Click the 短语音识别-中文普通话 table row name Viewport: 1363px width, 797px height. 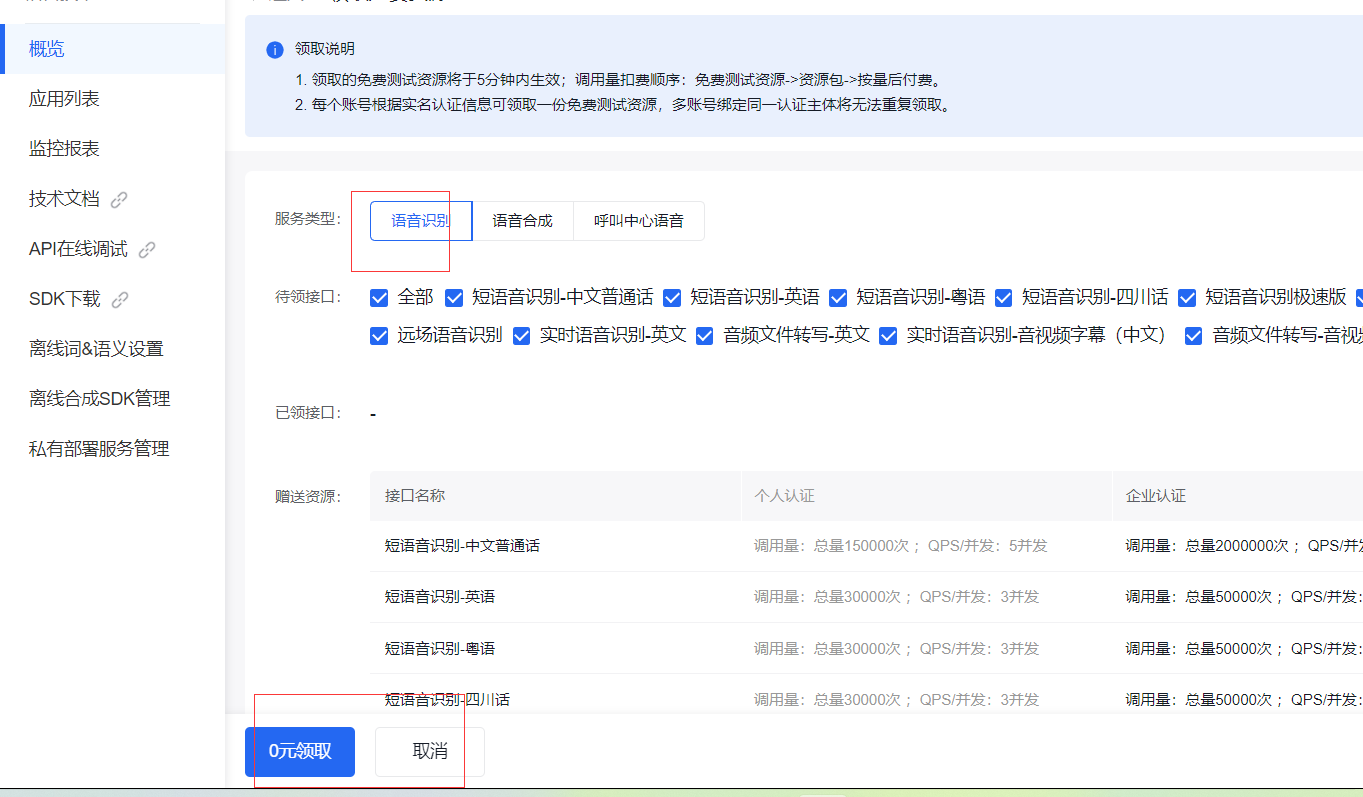(x=463, y=546)
